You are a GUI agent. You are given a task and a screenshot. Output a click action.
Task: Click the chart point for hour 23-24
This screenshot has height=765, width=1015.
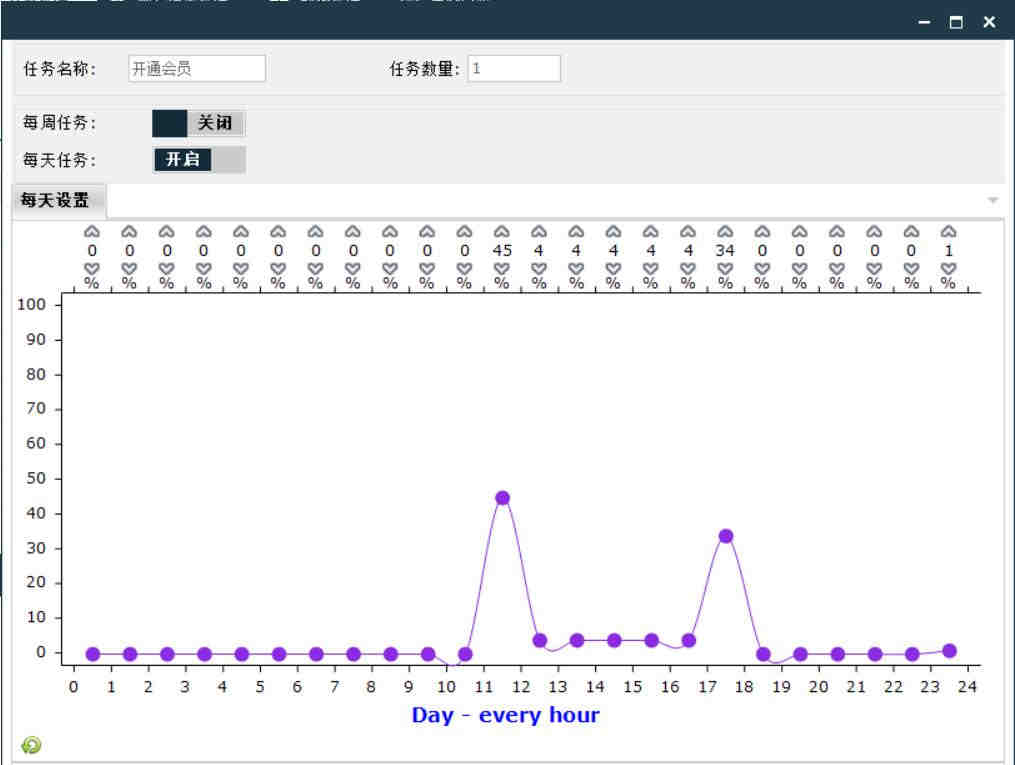coord(949,651)
